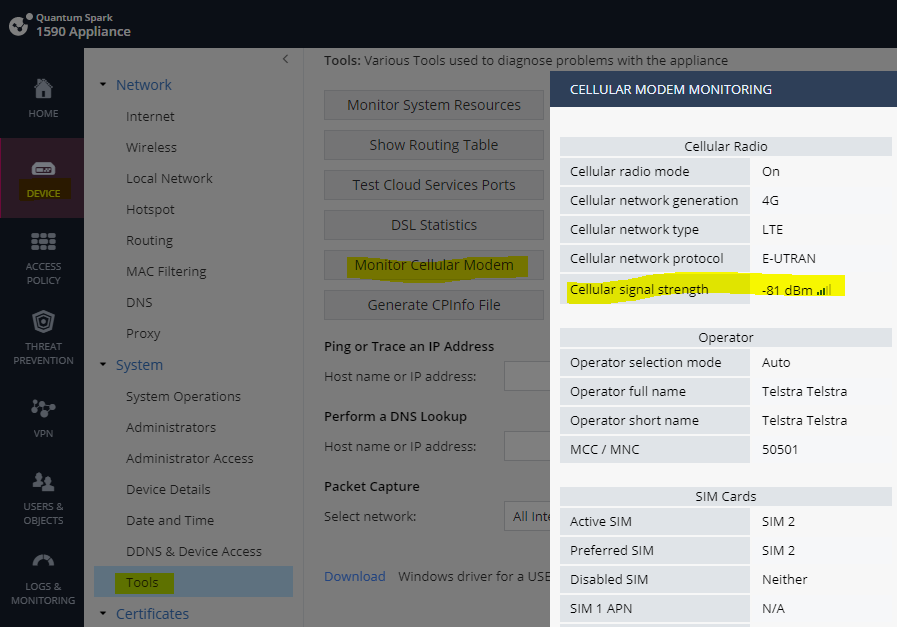Open the VPN section icon
The width and height of the screenshot is (897, 627).
43,408
